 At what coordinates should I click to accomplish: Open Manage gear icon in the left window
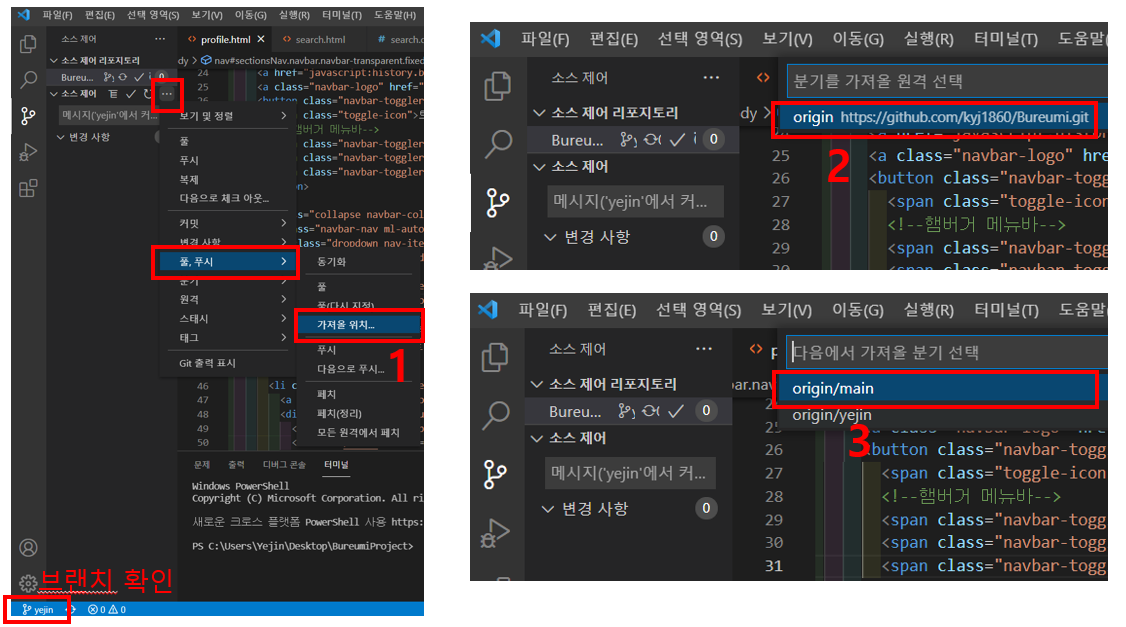tap(27, 582)
